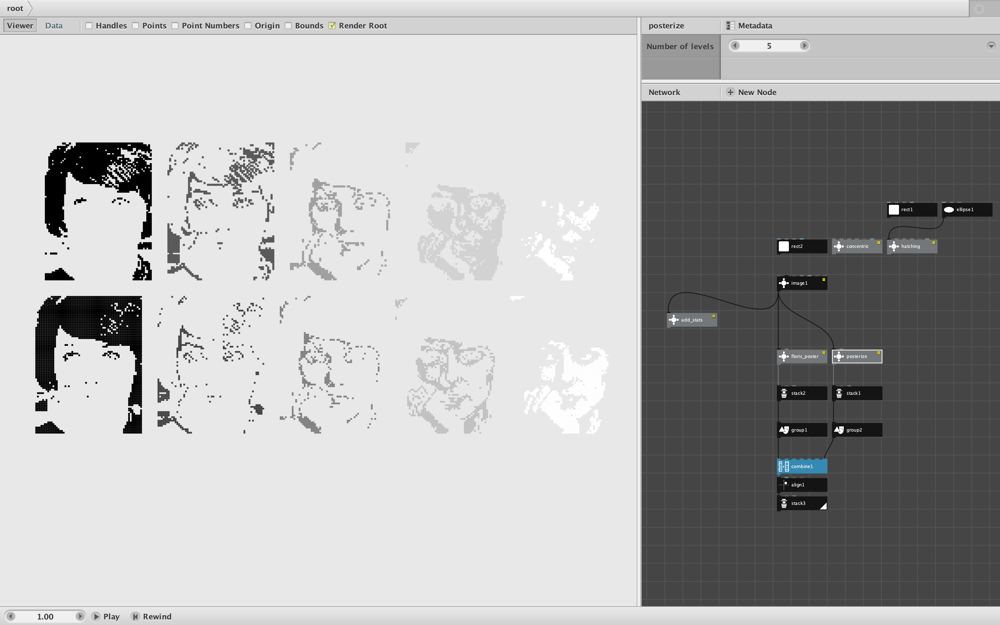Enable the Point Numbers checkbox

tap(175, 26)
